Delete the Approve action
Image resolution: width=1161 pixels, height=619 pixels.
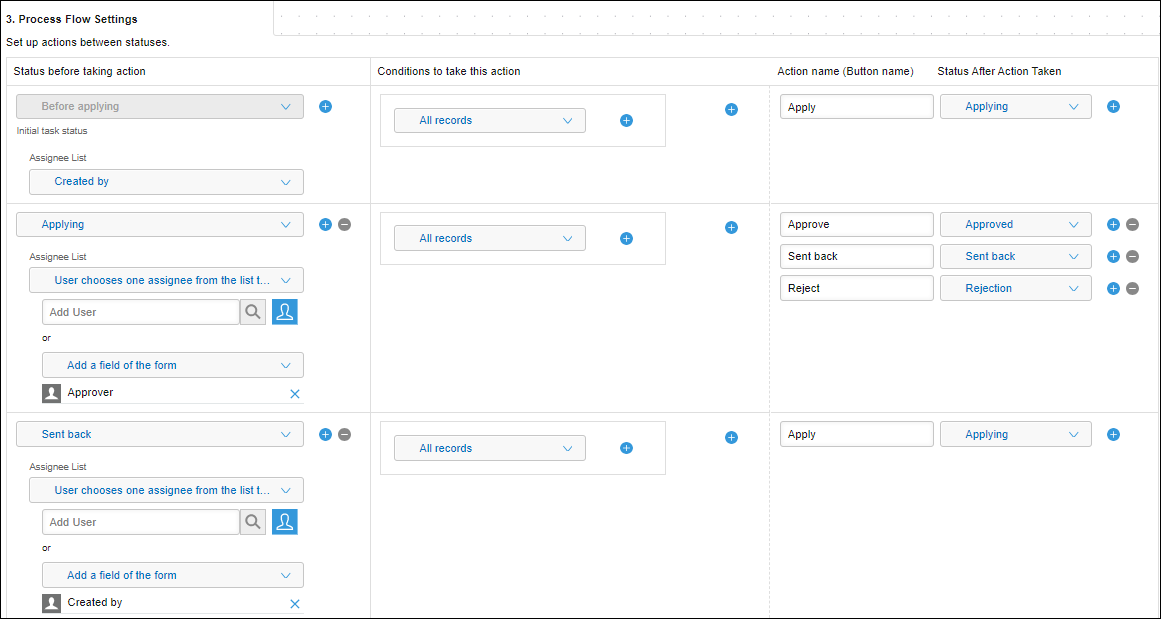[x=1132, y=224]
